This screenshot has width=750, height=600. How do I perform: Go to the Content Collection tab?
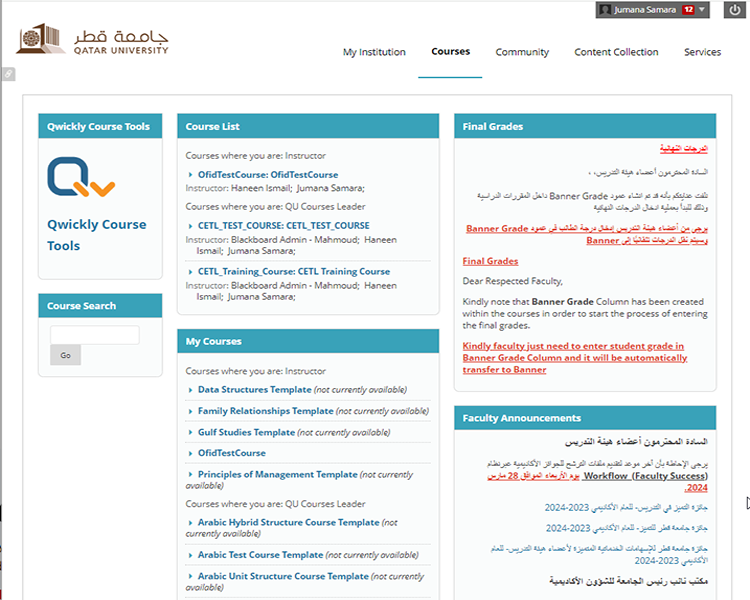click(616, 52)
